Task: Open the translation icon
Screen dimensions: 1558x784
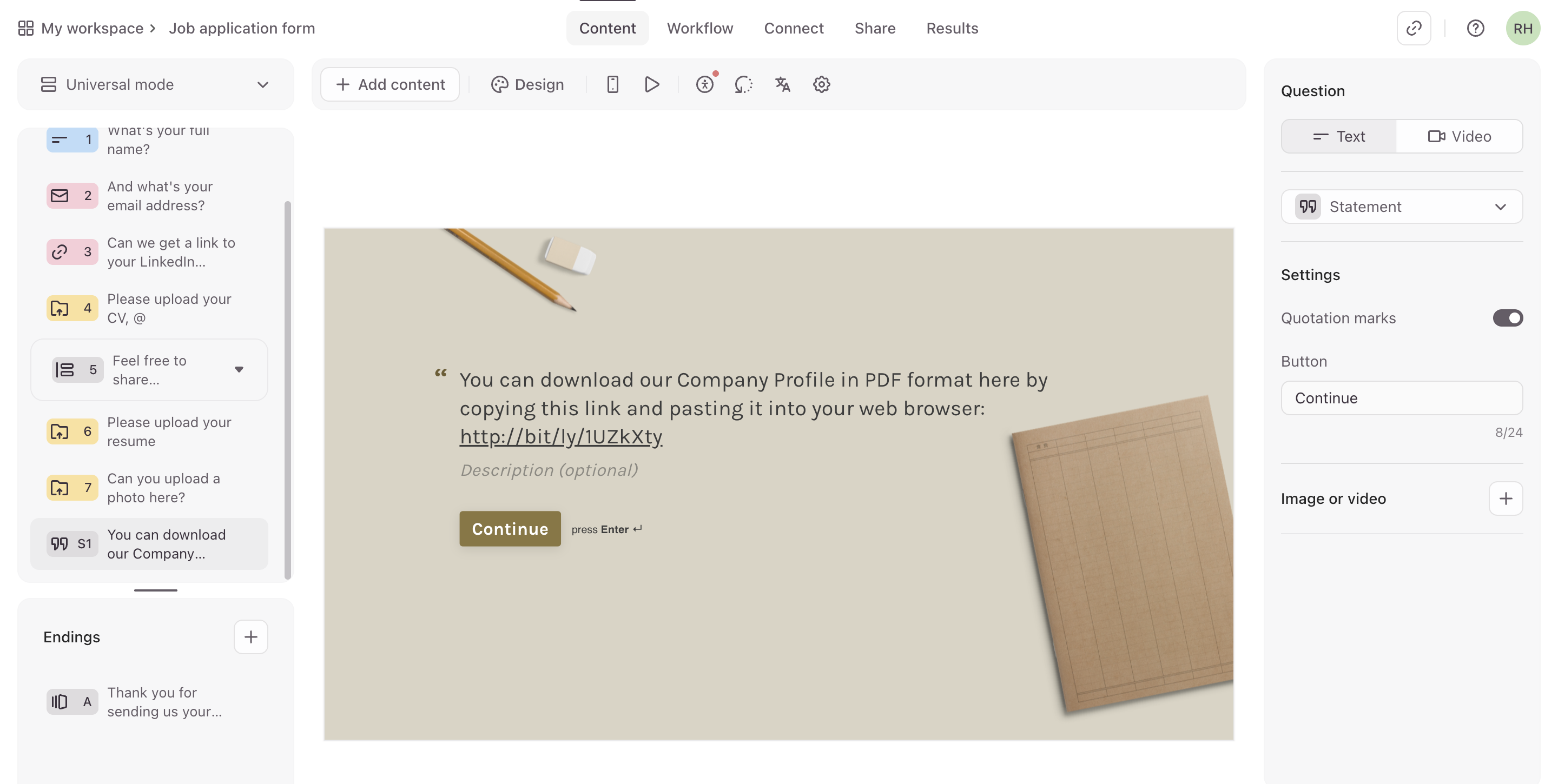Action: pyautogui.click(x=783, y=85)
